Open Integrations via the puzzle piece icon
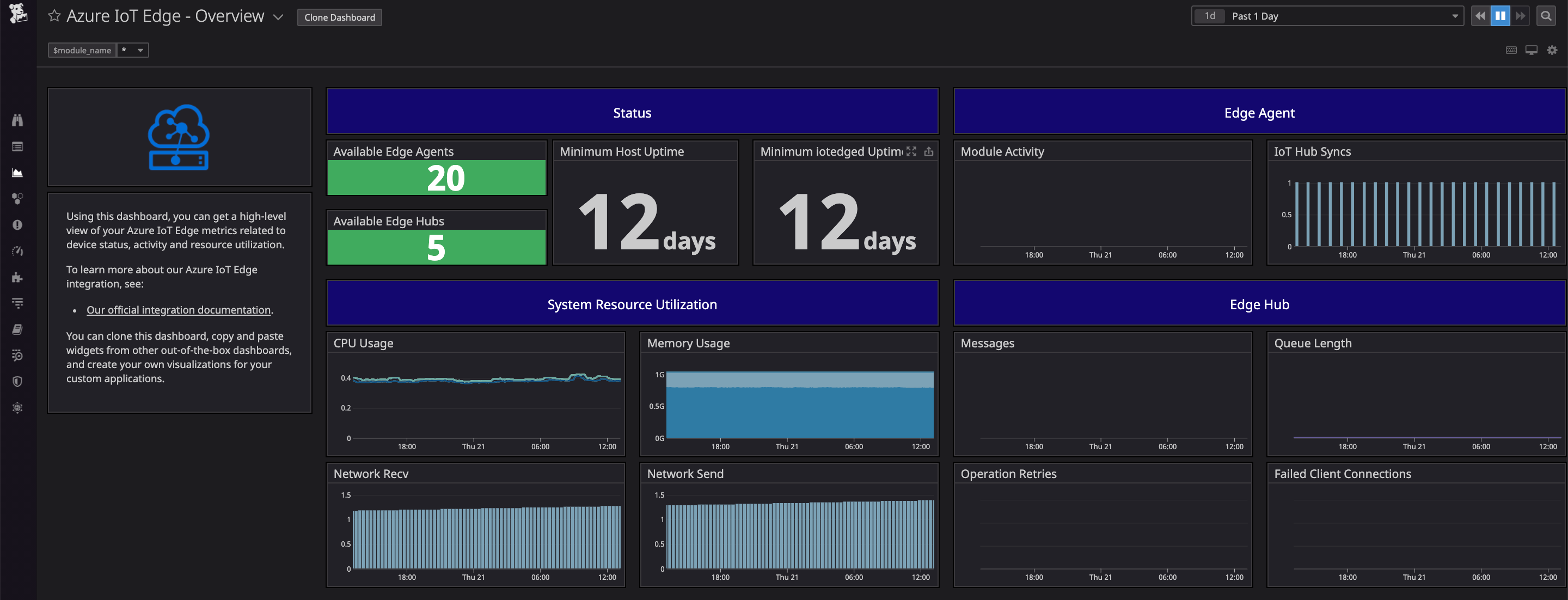Screen dimensions: 1568x600 click(17, 277)
